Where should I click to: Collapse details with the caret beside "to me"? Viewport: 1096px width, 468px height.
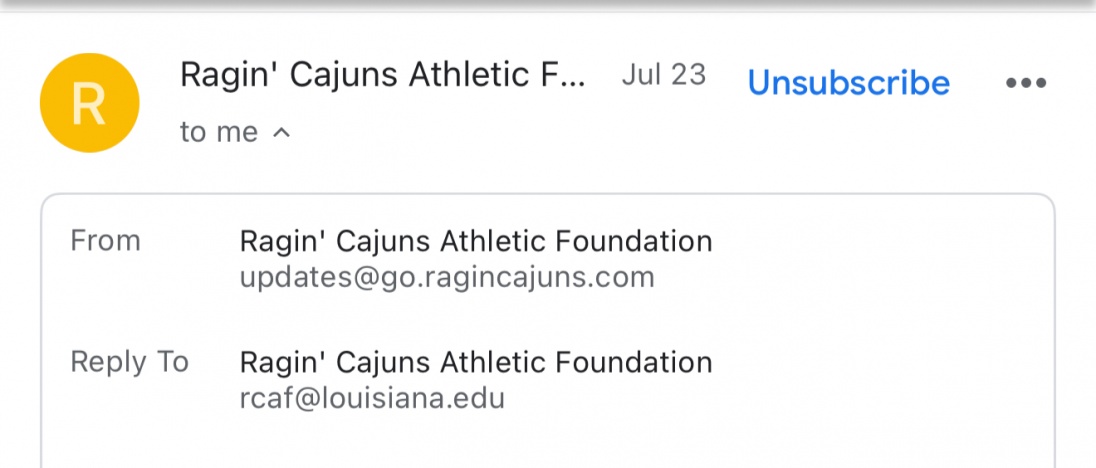pos(281,132)
